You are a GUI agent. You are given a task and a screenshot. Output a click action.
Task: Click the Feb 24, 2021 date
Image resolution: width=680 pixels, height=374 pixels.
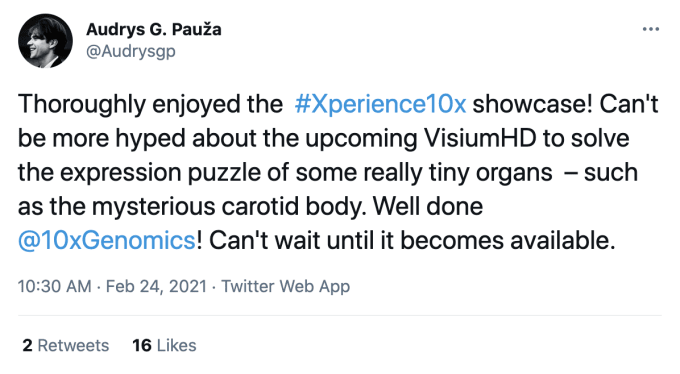pos(156,286)
